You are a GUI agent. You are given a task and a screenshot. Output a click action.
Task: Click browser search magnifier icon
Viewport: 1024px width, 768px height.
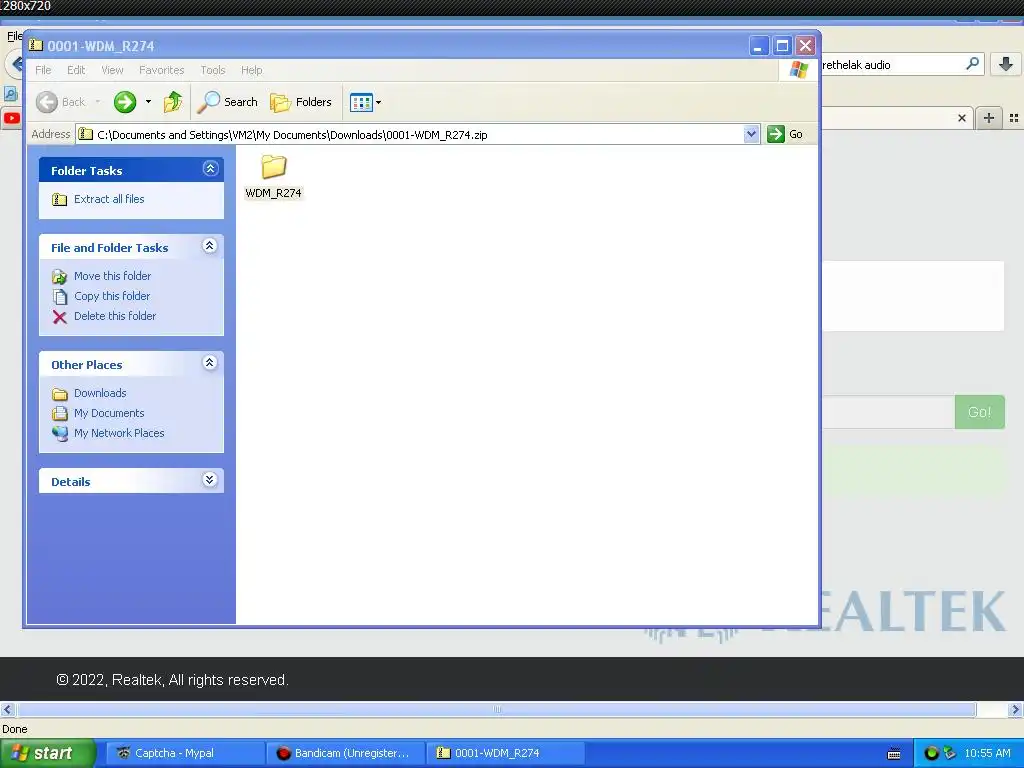tap(972, 64)
